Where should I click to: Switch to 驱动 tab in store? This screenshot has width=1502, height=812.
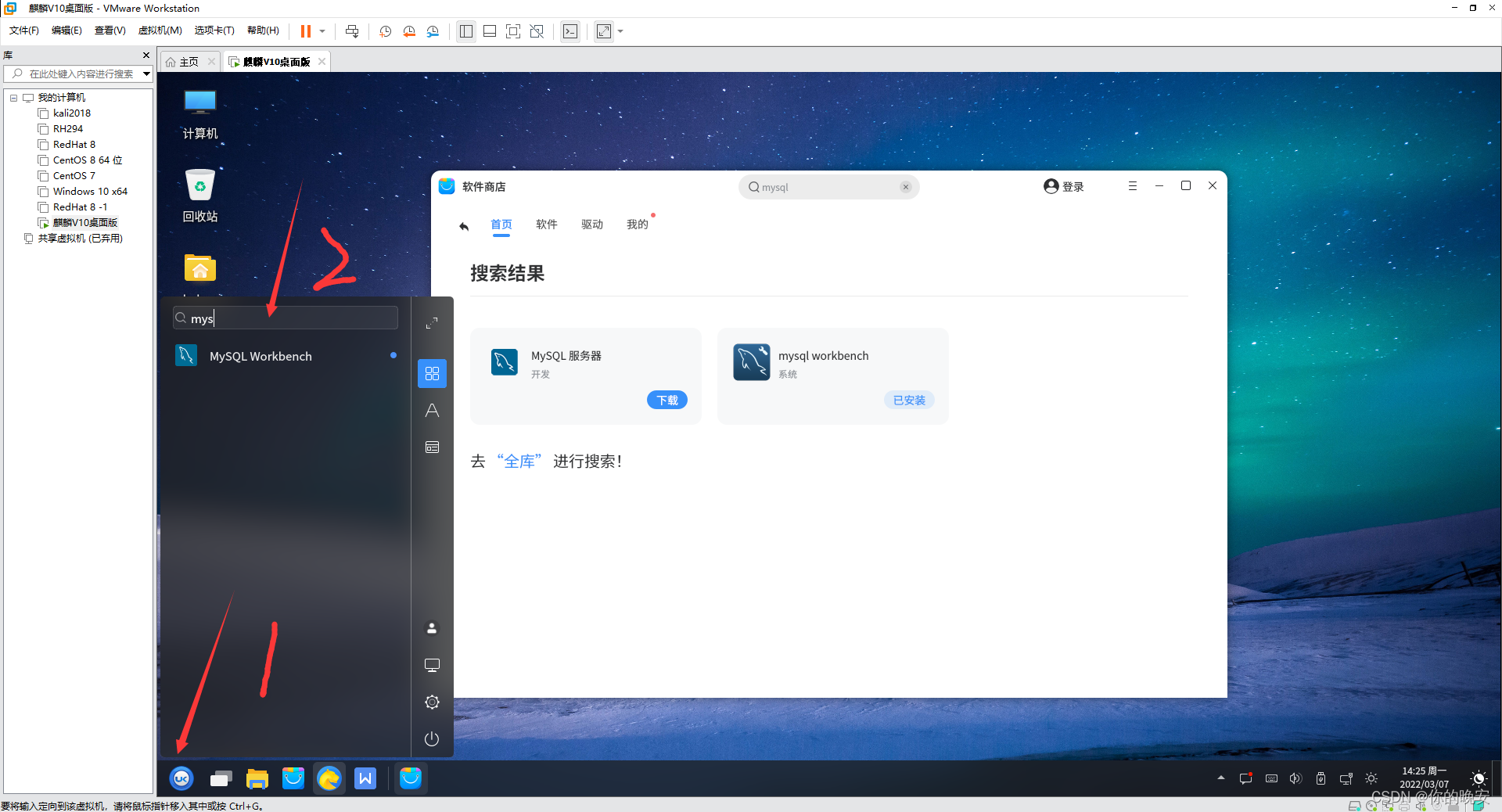click(x=592, y=225)
